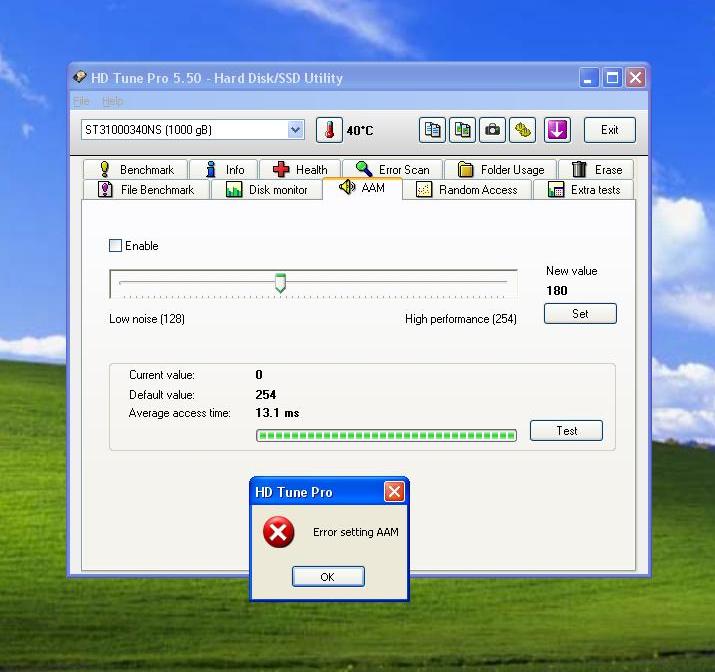Click the Exit button
Image resolution: width=715 pixels, height=672 pixels.
click(x=610, y=130)
